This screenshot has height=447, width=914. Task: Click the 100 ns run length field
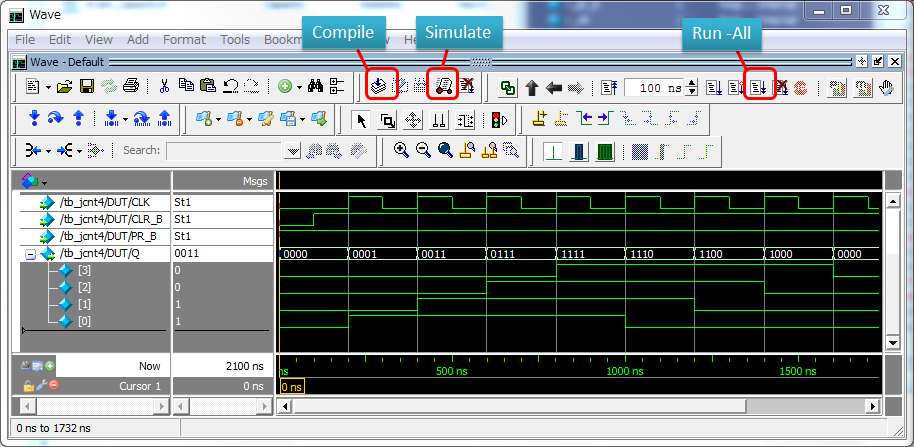click(x=655, y=88)
